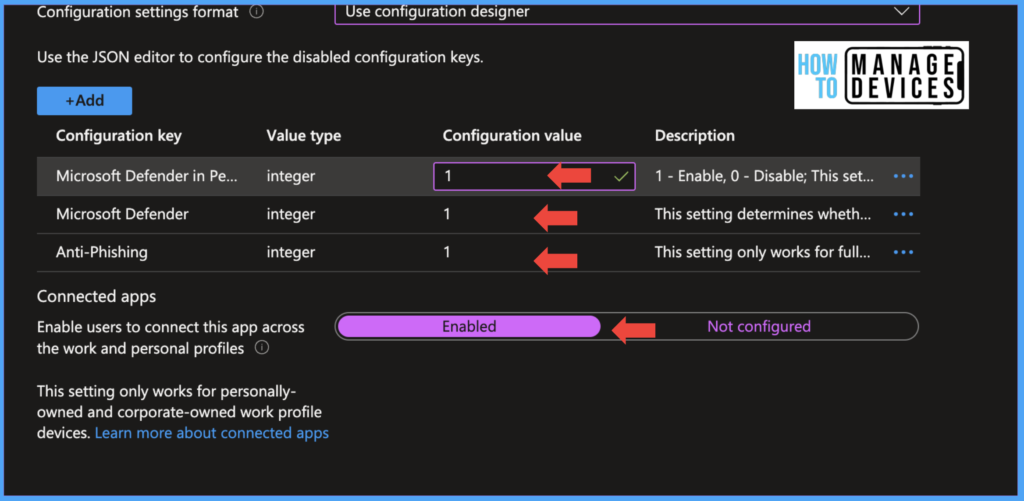Viewport: 1024px width, 501px height.
Task: Click the Description column header
Action: pos(695,136)
